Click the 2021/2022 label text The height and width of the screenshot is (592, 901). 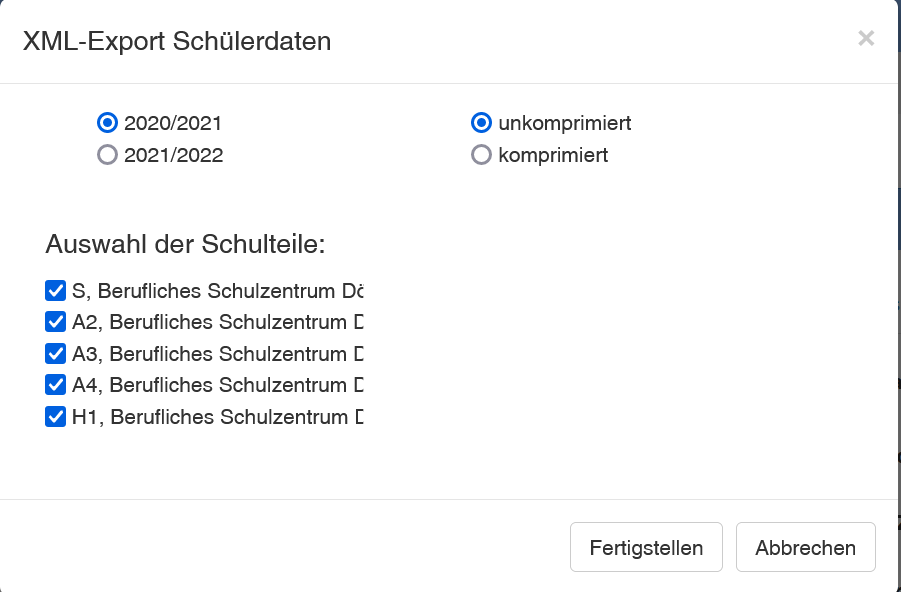tap(173, 155)
